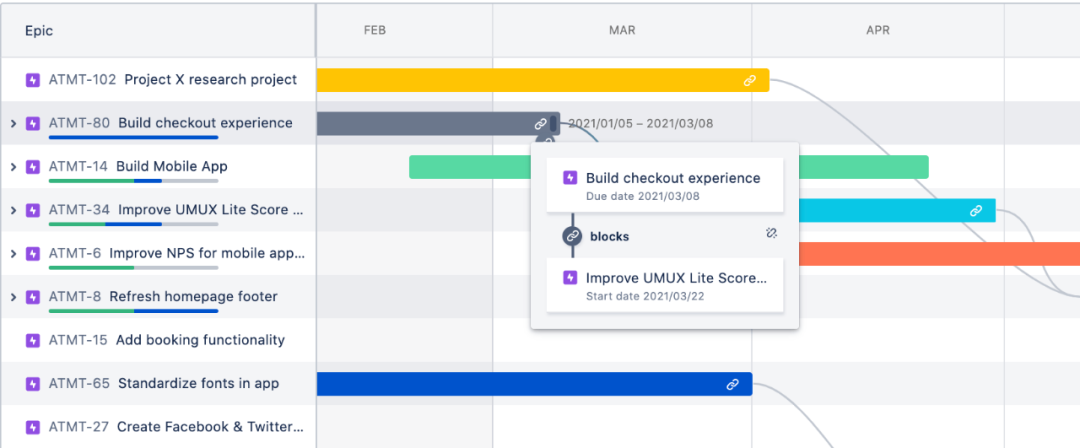1080x448 pixels.
Task: Click the unlink icon beside blocks
Action: pos(771,234)
